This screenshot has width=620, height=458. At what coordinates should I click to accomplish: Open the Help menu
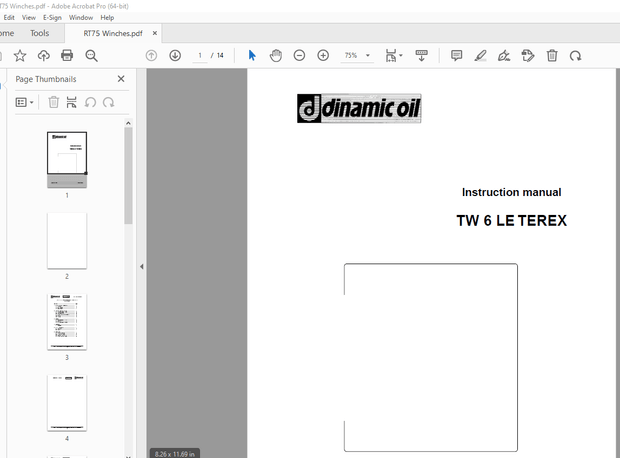pos(107,17)
